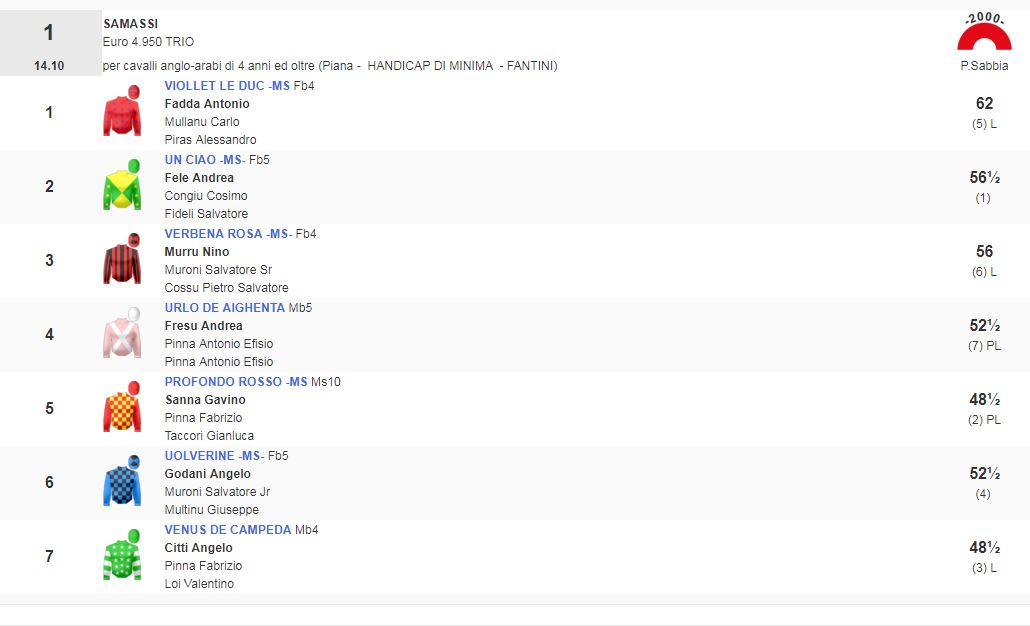The image size is (1030, 626).
Task: Click the pink-white silk for Urlo De Aighenta
Action: tap(122, 334)
